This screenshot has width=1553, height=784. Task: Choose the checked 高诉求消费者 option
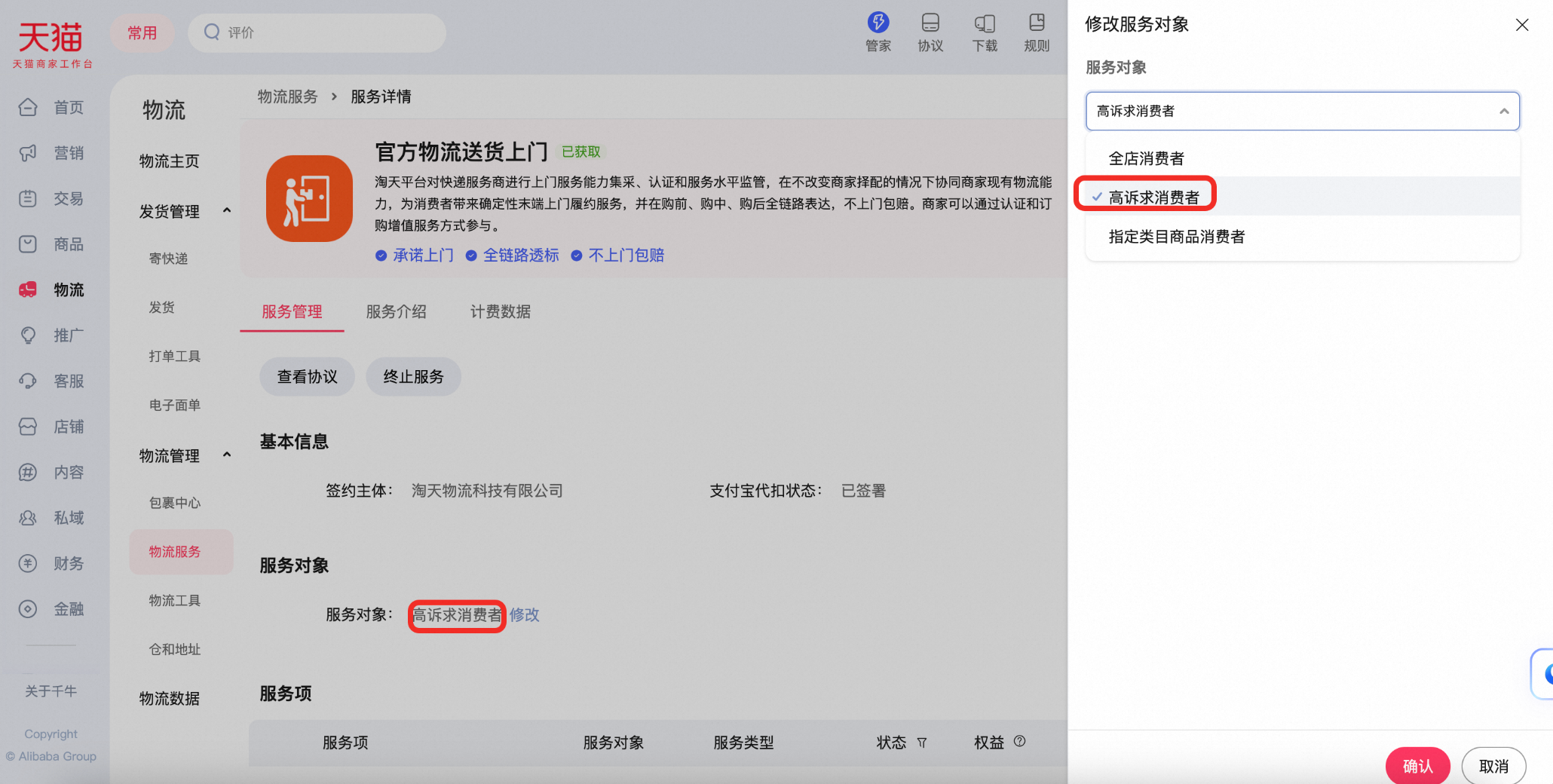pos(1302,198)
